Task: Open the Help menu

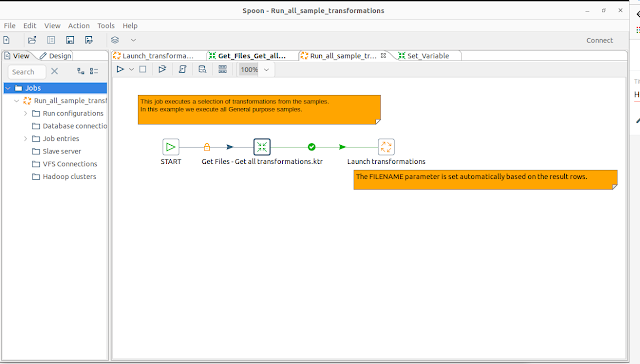Action: click(130, 25)
